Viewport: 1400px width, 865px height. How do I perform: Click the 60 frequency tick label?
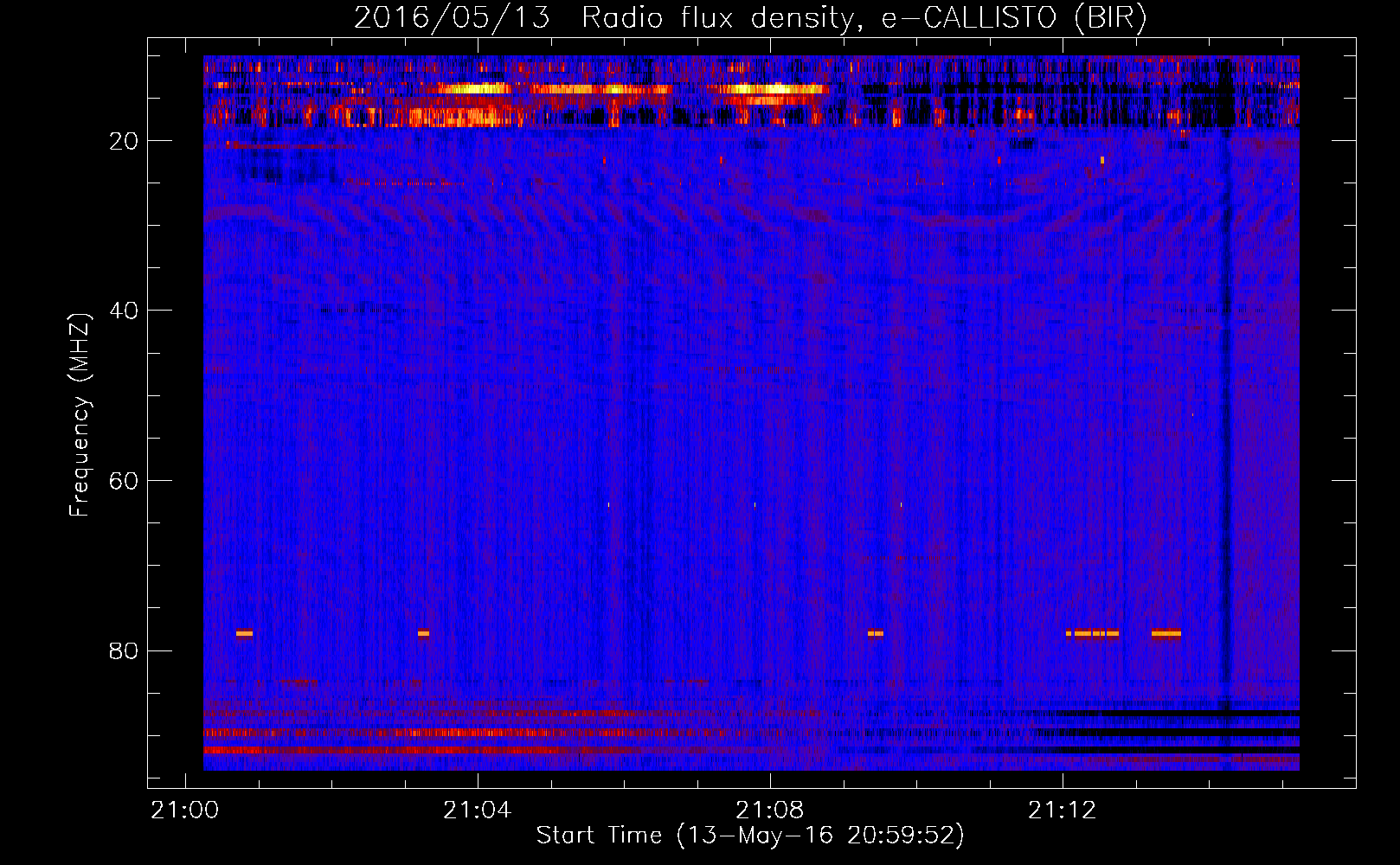coord(124,481)
